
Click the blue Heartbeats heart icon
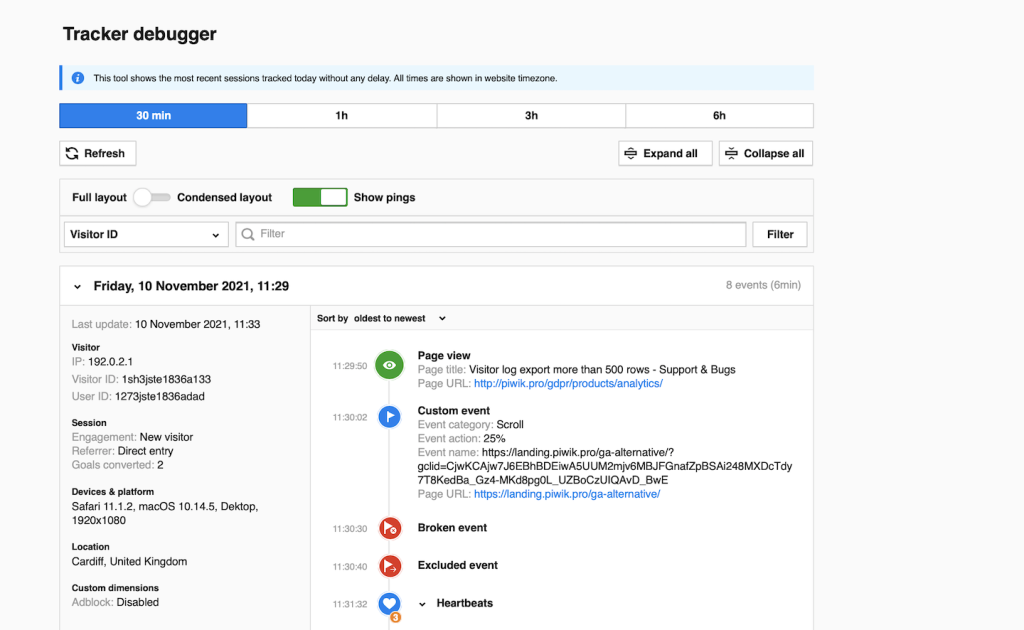click(x=390, y=603)
